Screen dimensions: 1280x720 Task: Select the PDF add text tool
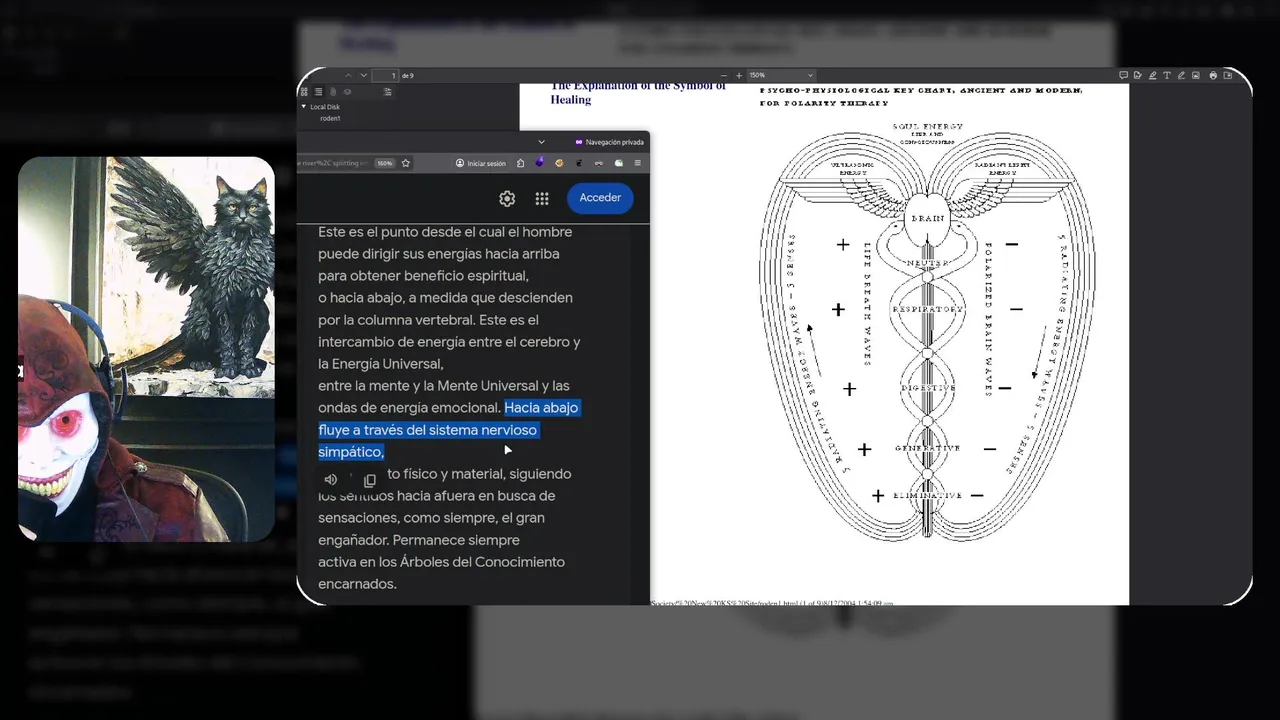[1167, 75]
